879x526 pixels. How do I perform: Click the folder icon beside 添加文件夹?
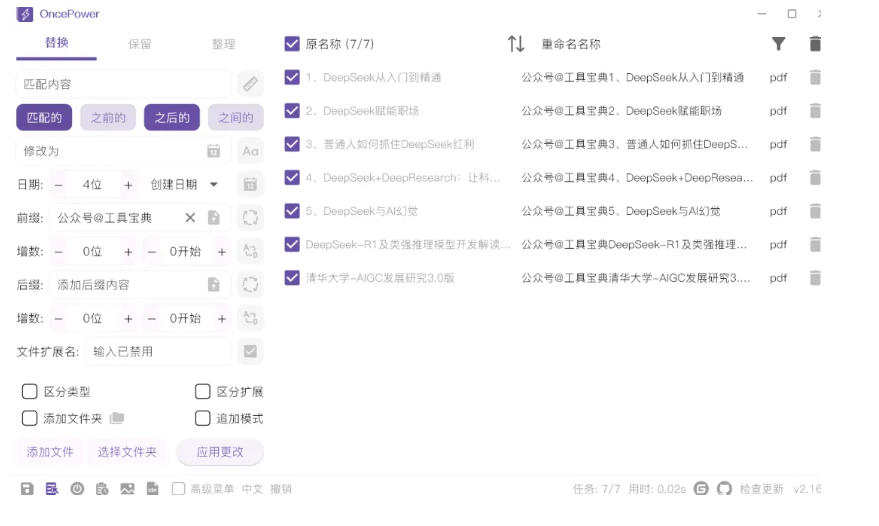click(117, 418)
